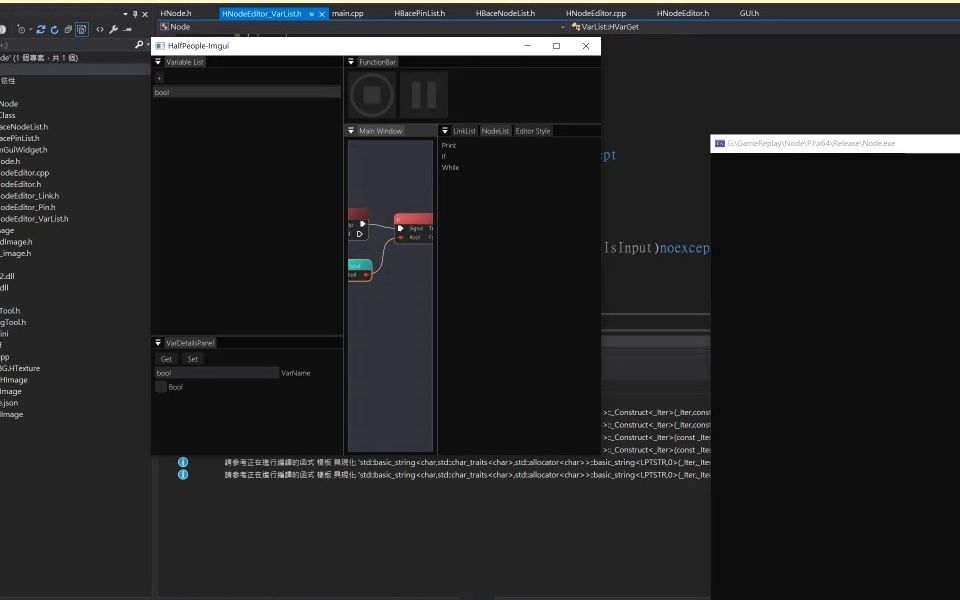This screenshot has width=960, height=600.
Task: Click the Get button in VarDetailsPanel
Action: [167, 359]
